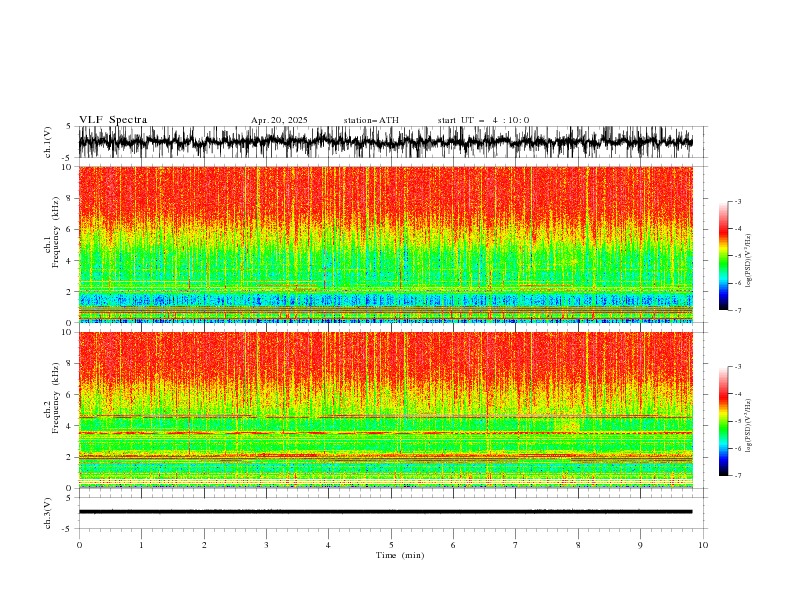The height and width of the screenshot is (612, 792).
Task: Click the 'Time (min)' axis label
Action: [400, 555]
